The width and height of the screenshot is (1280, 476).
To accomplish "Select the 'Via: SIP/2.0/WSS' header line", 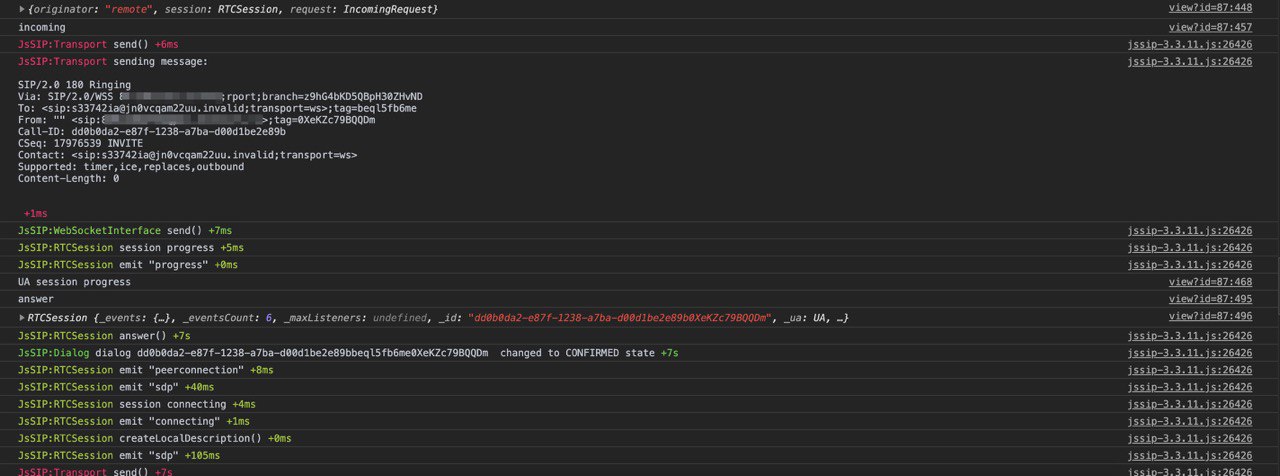I will pos(220,97).
